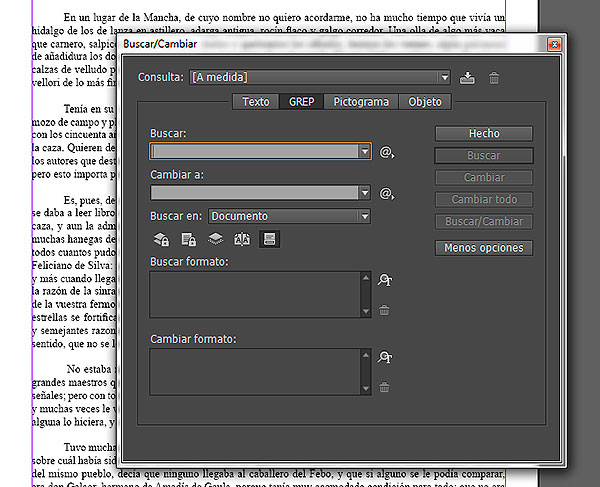Toggle include locked layers icon
Screen dimensions: 600x487
coord(161,239)
